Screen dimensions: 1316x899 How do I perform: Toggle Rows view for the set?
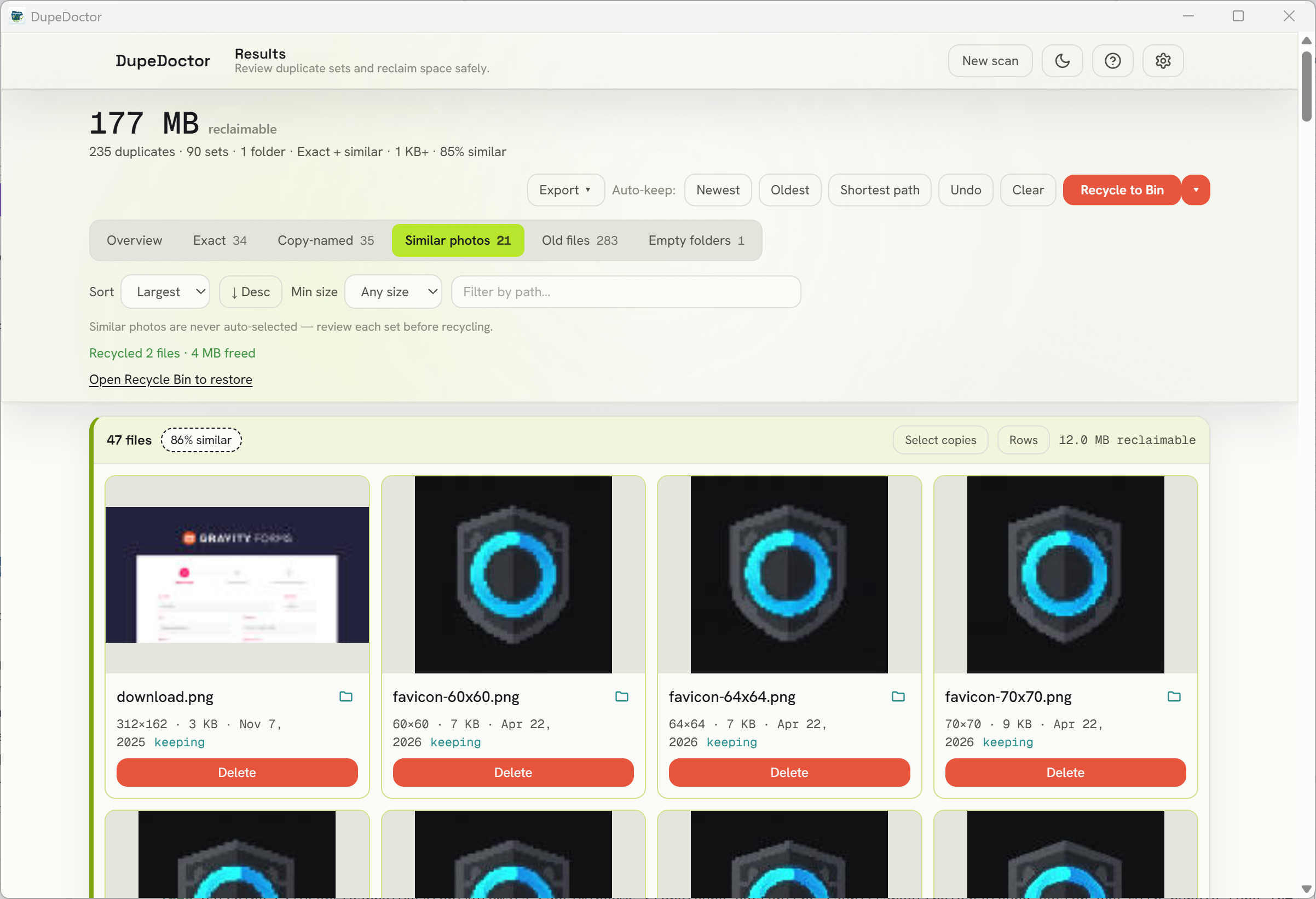[1023, 440]
